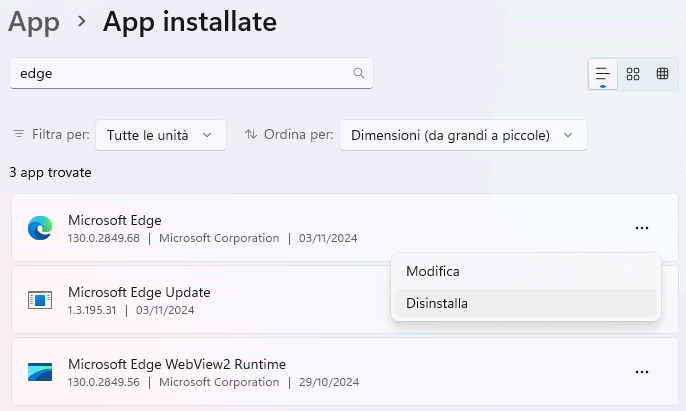Click the search magnifier icon
Screen dimensions: 686x411
pos(359,73)
